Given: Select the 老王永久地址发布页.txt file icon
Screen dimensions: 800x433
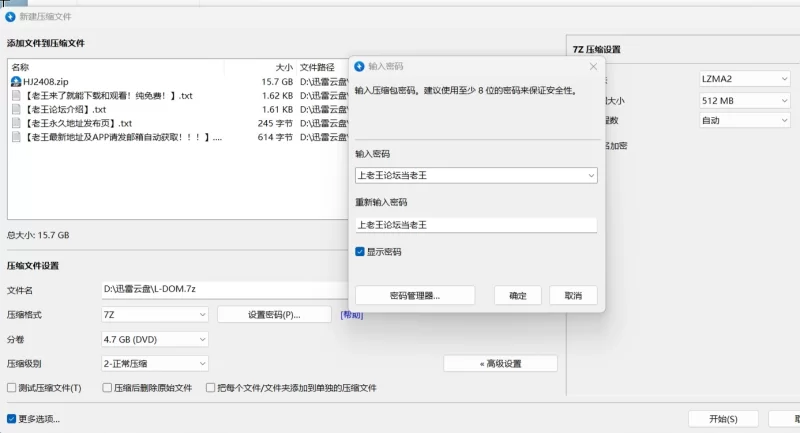Looking at the screenshot, I should (16, 124).
